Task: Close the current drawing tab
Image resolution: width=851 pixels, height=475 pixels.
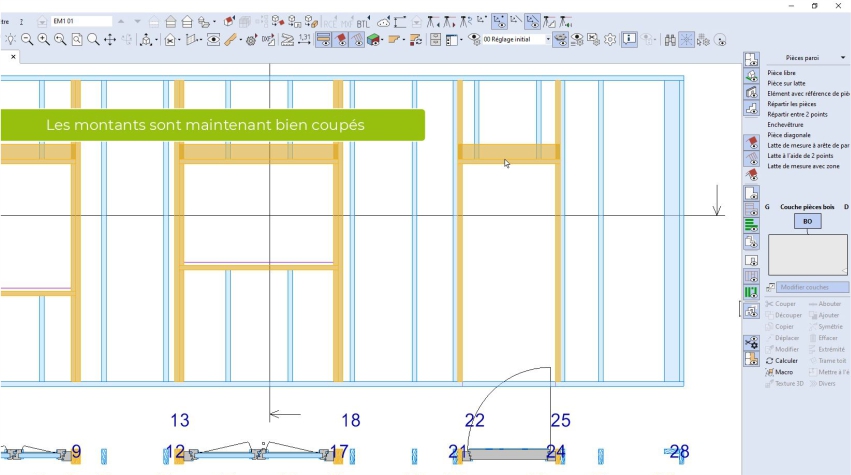Action: tap(13, 57)
